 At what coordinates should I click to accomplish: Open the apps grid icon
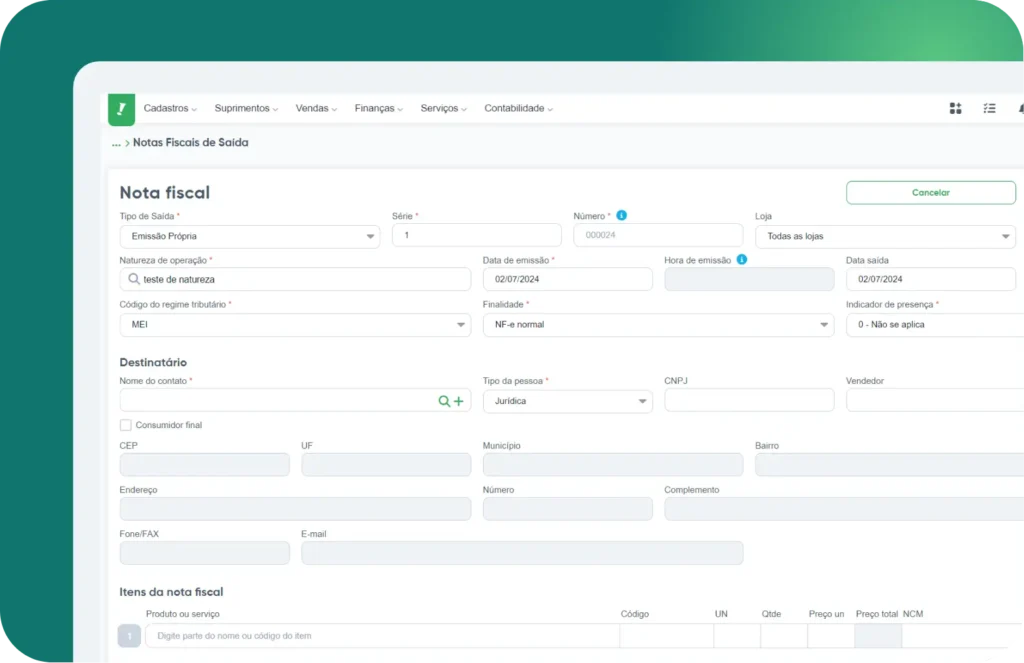coord(955,109)
